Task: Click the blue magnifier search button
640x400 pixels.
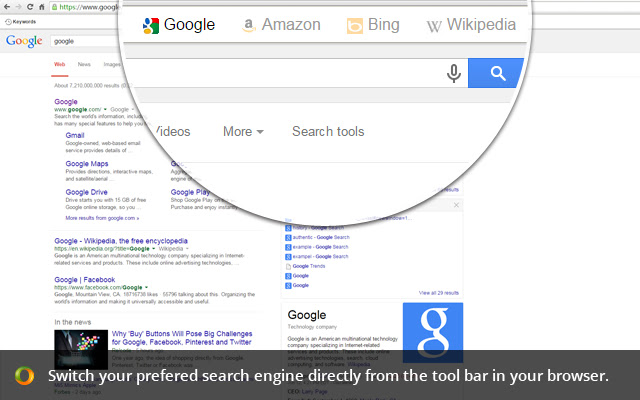Action: click(x=496, y=73)
